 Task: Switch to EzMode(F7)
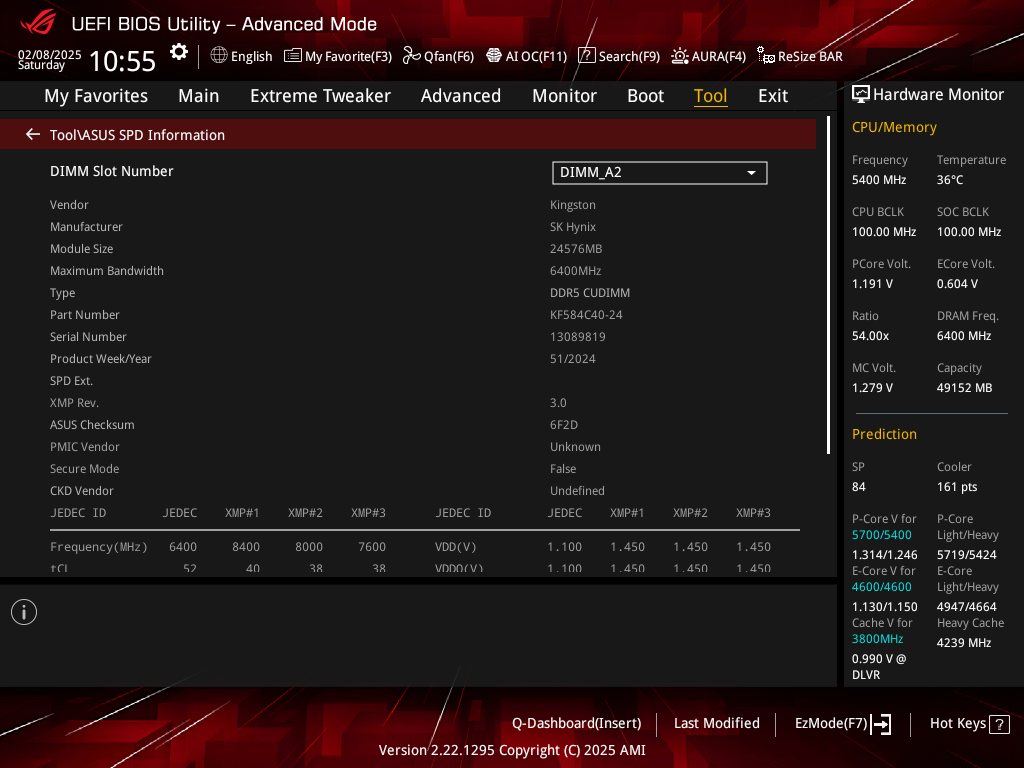pos(842,724)
